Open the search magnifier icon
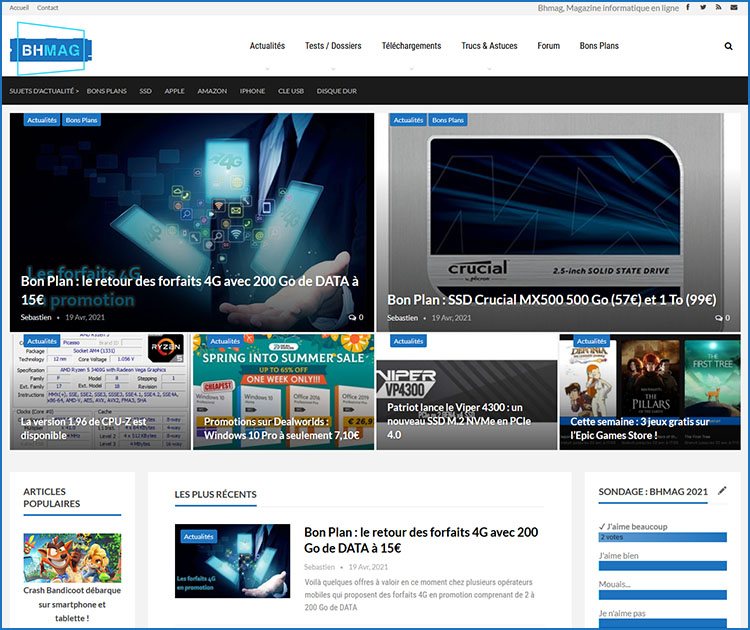 tap(728, 46)
